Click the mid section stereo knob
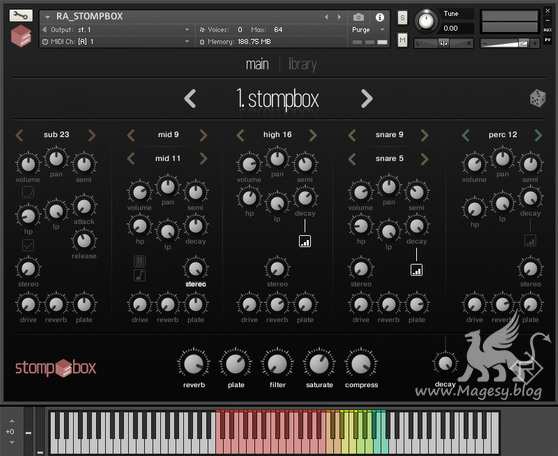 point(195,269)
